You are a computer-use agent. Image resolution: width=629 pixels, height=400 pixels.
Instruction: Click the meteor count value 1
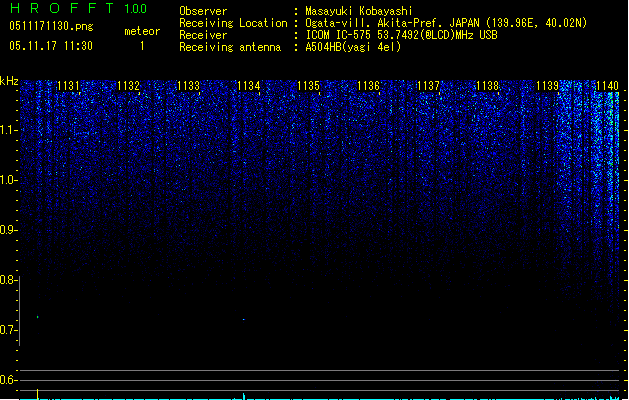[x=142, y=46]
